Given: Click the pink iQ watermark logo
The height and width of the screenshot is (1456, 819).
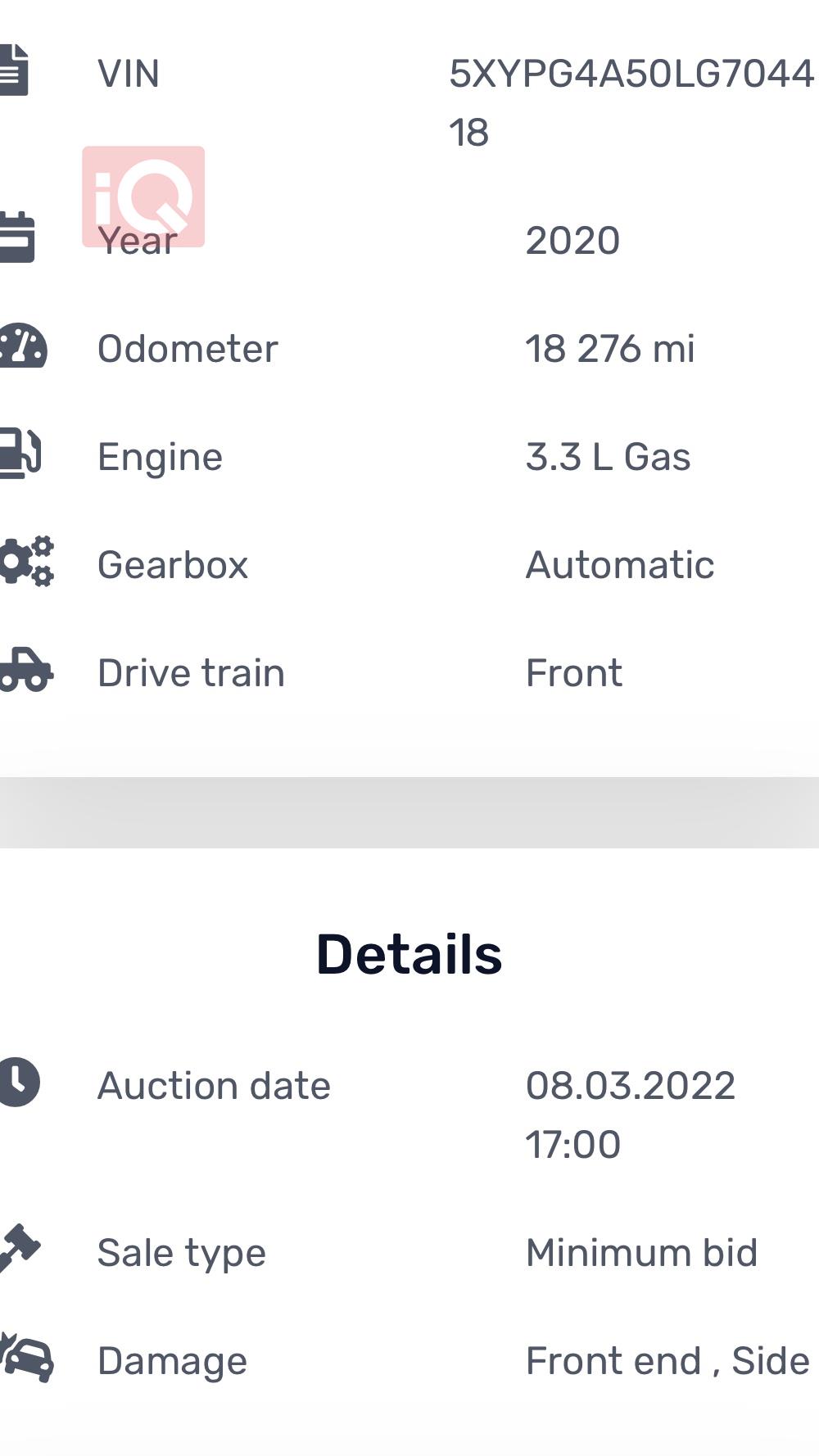Looking at the screenshot, I should click(143, 197).
